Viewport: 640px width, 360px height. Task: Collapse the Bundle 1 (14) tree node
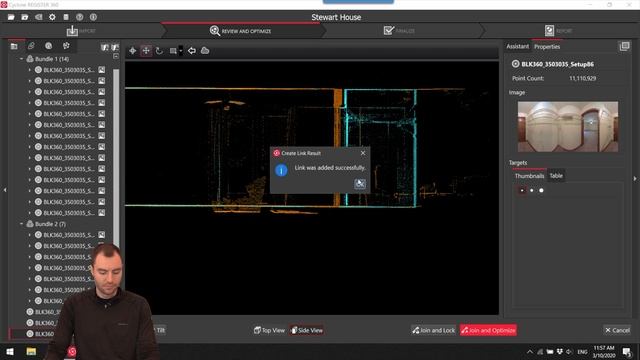(21, 59)
